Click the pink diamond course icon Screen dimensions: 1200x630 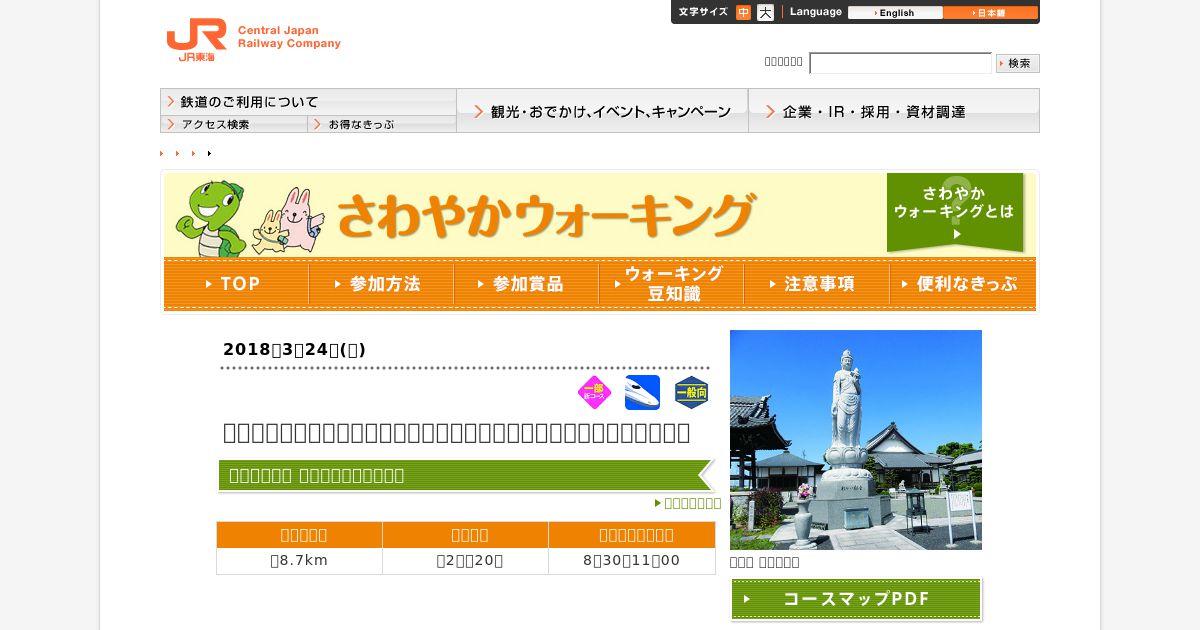594,392
